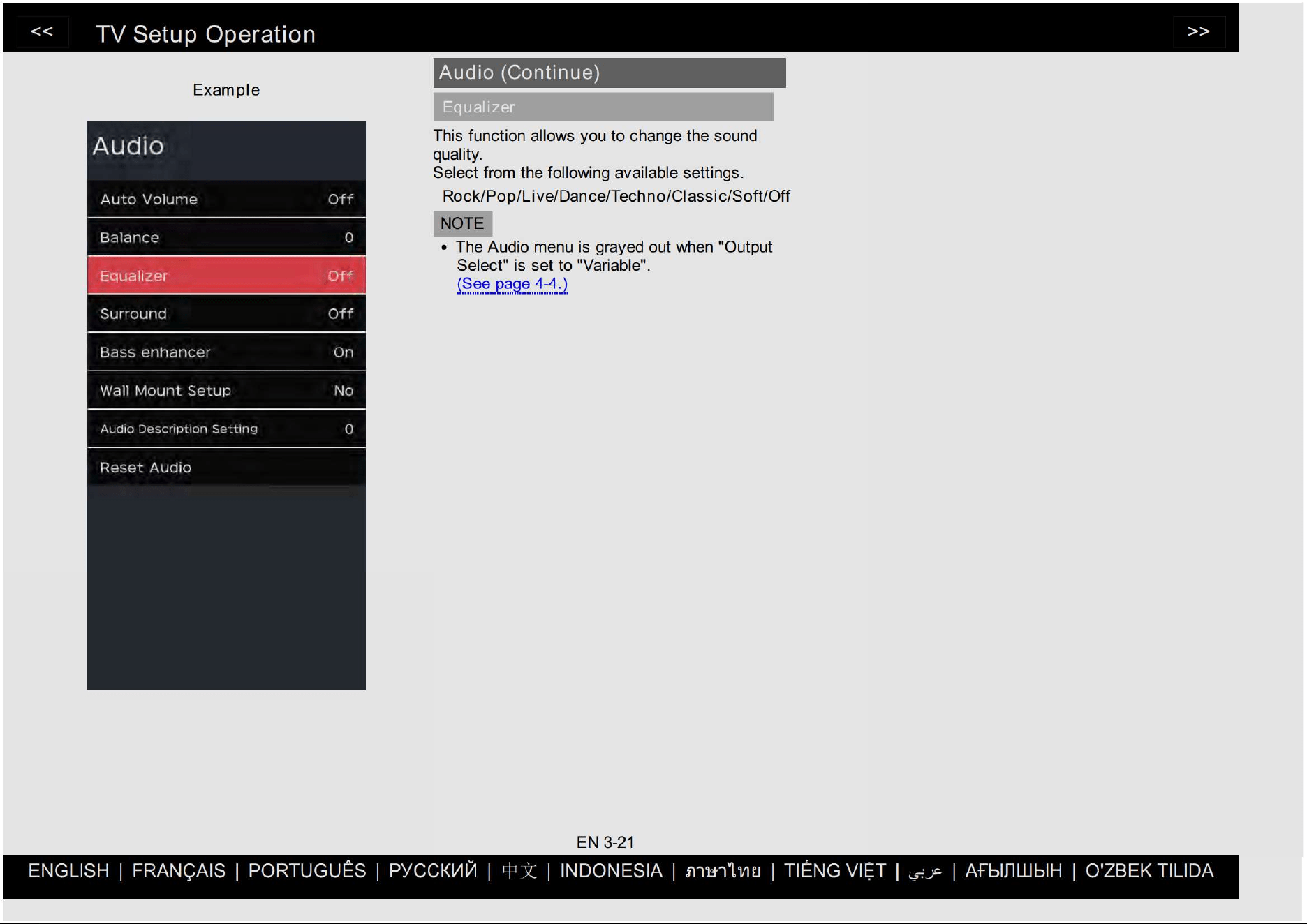Click the Audio menu panel title
Screen dimensions: 1307x924
(x=128, y=146)
